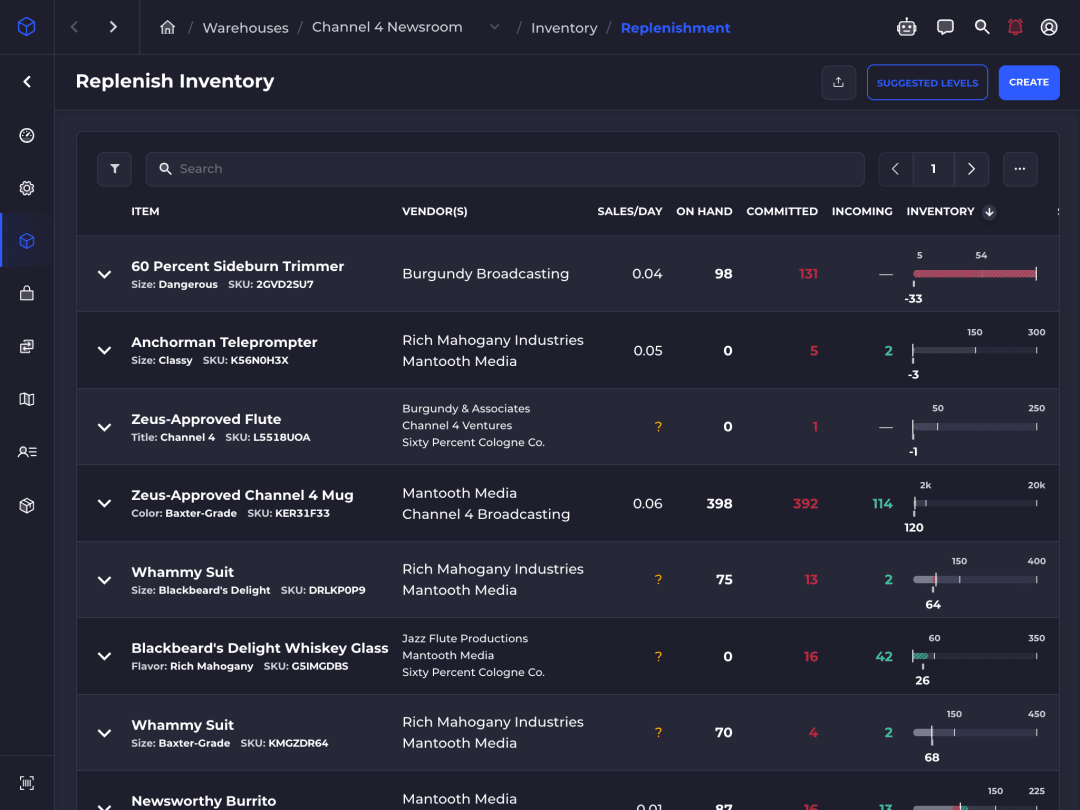Toggle Inventory column sort arrow
This screenshot has height=810, width=1080.
(989, 212)
